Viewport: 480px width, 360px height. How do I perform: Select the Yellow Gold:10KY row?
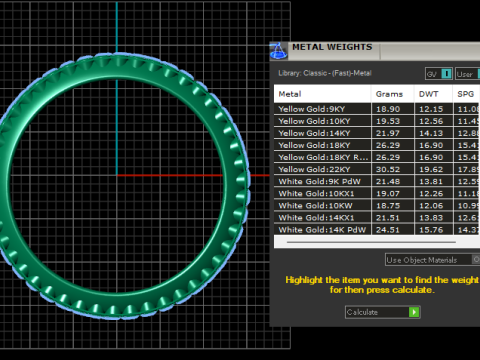tap(377, 121)
